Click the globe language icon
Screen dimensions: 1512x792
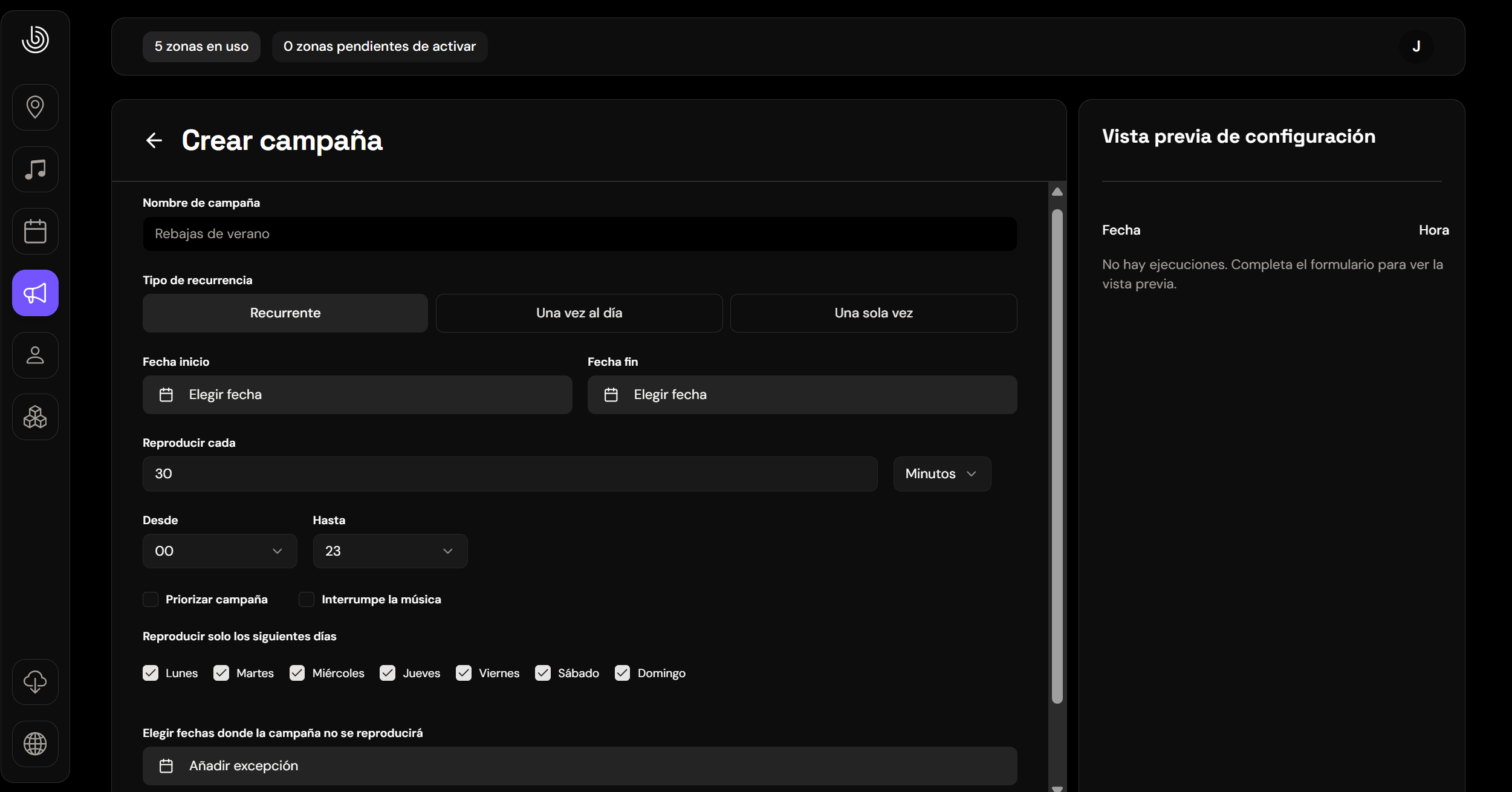[35, 744]
